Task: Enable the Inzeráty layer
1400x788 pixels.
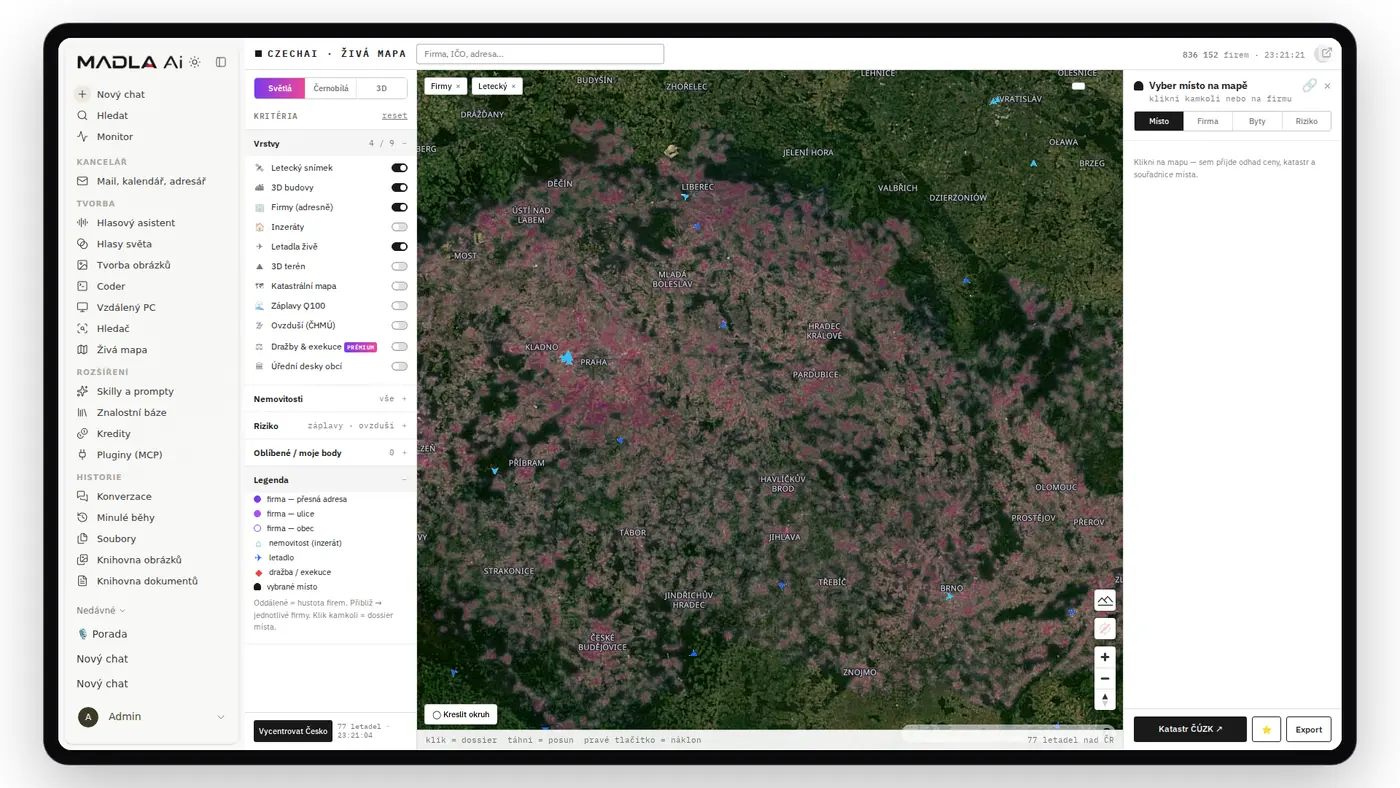Action: [399, 227]
